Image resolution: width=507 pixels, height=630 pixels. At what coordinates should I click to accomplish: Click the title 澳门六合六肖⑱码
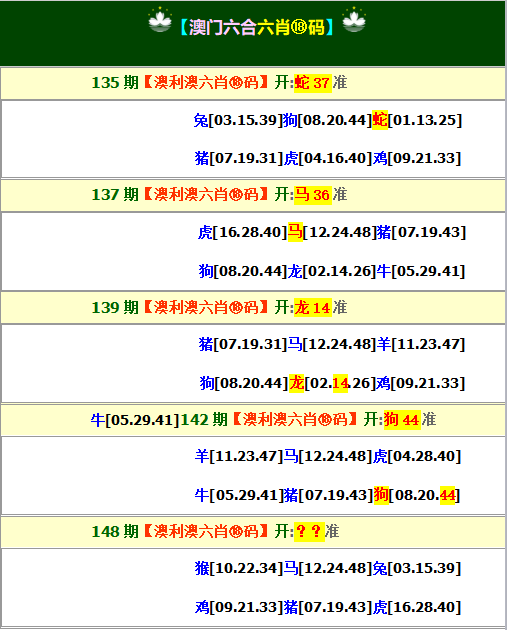[x=257, y=27]
